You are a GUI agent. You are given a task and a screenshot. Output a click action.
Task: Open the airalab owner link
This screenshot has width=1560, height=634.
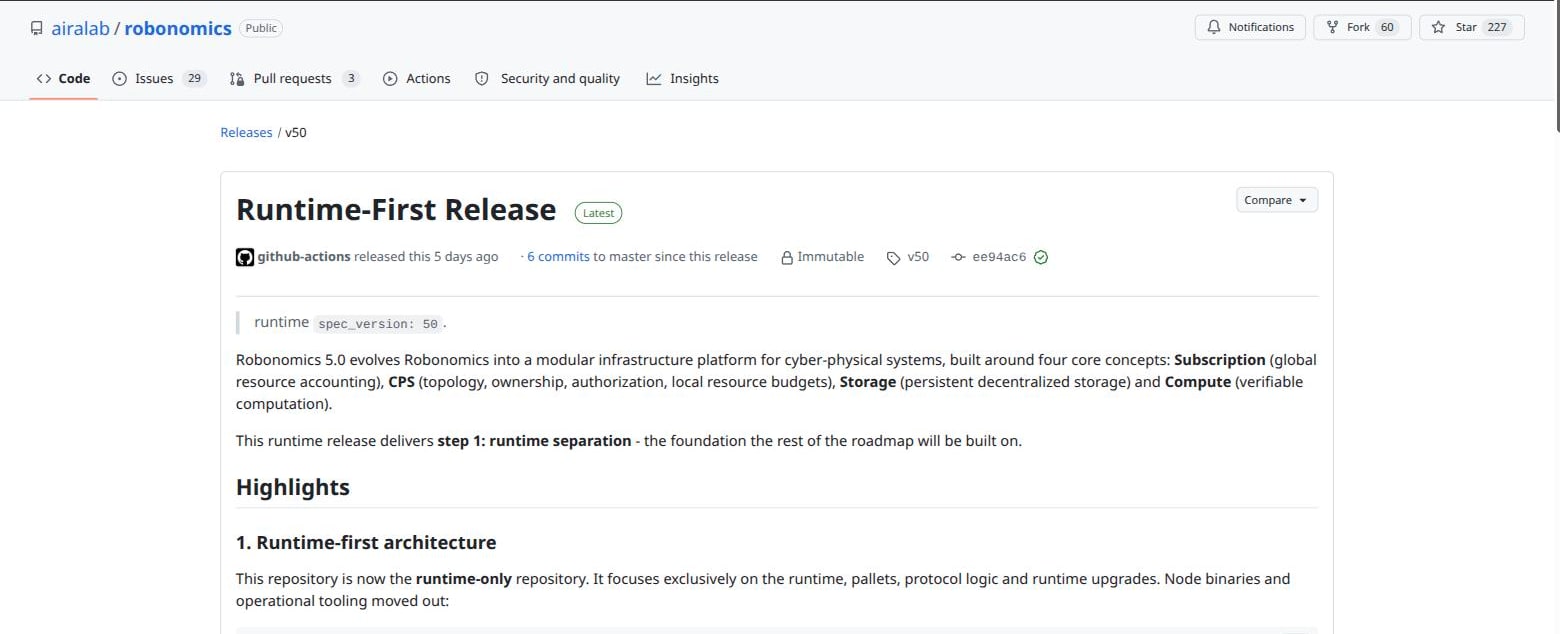80,28
